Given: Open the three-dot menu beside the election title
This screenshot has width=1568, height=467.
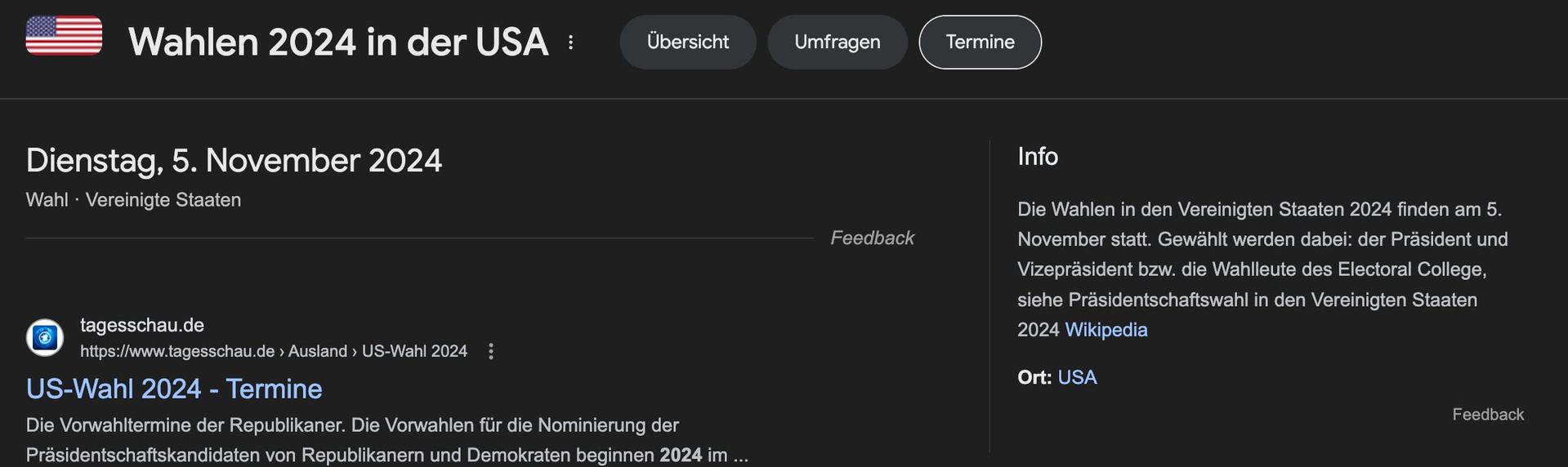Looking at the screenshot, I should click(x=571, y=42).
